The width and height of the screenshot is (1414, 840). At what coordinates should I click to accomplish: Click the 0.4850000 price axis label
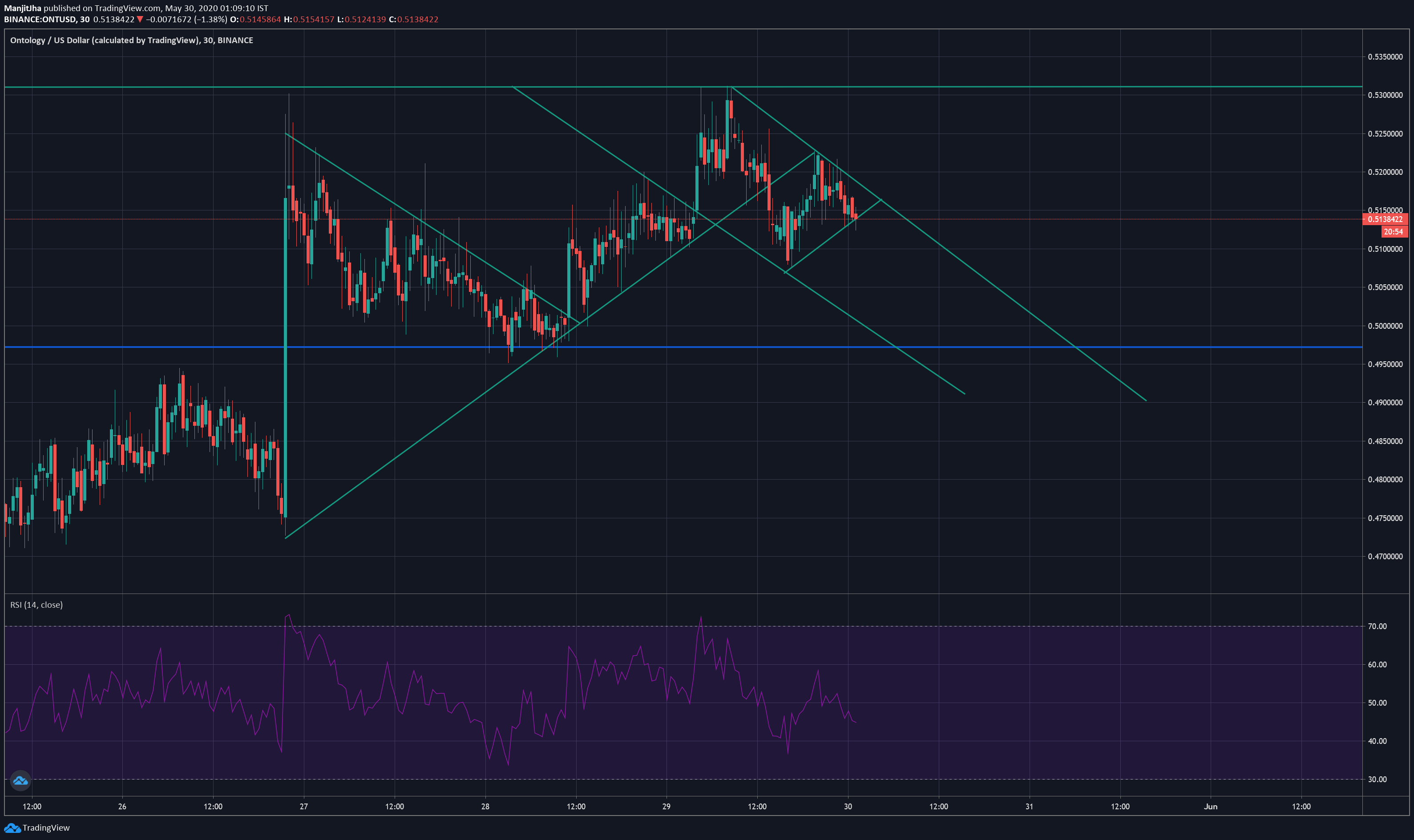[1385, 441]
